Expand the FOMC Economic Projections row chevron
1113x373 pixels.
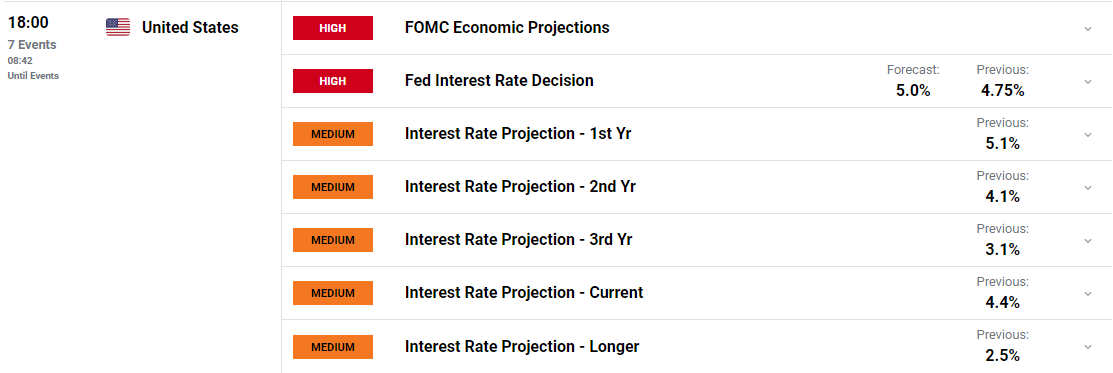pos(1087,29)
